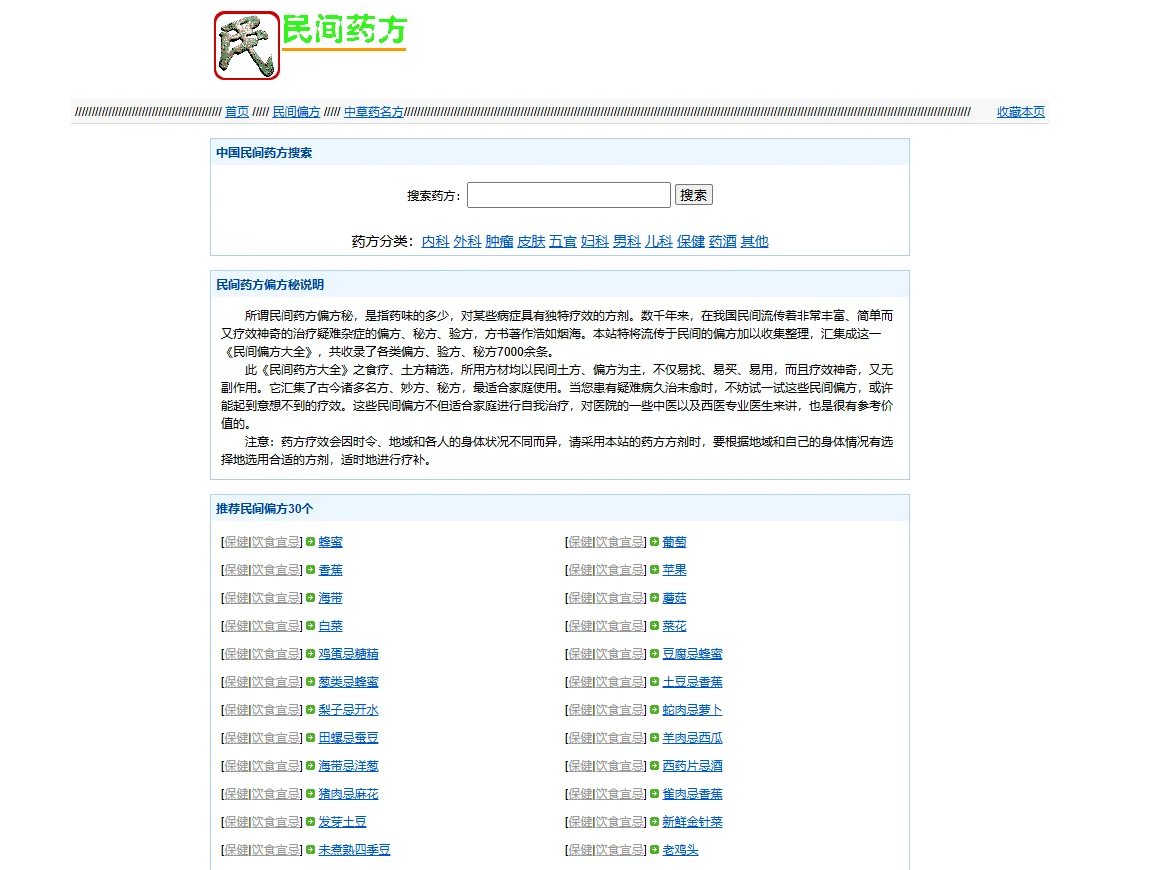Viewport: 1163px width, 870px height.
Task: Focus the 搜索药方 text input field
Action: pos(568,195)
